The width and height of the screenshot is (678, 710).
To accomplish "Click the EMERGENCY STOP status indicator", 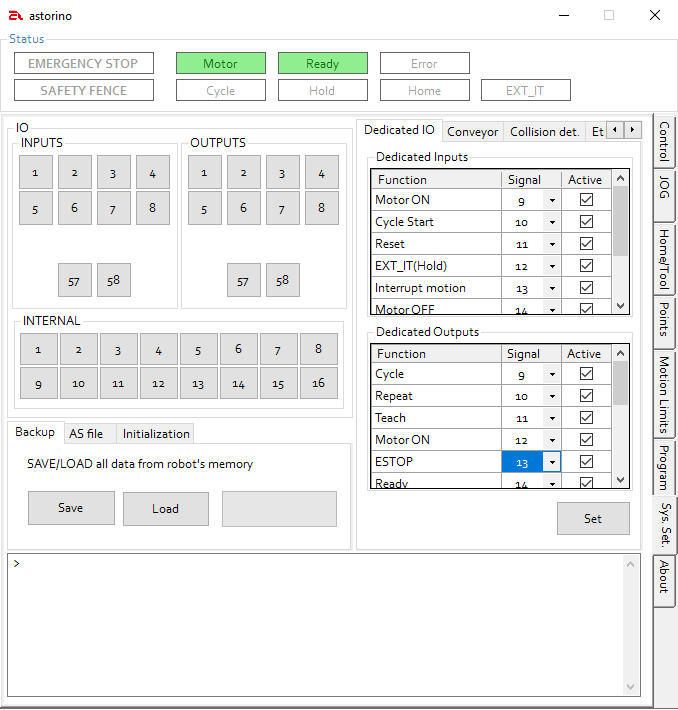I will click(83, 63).
